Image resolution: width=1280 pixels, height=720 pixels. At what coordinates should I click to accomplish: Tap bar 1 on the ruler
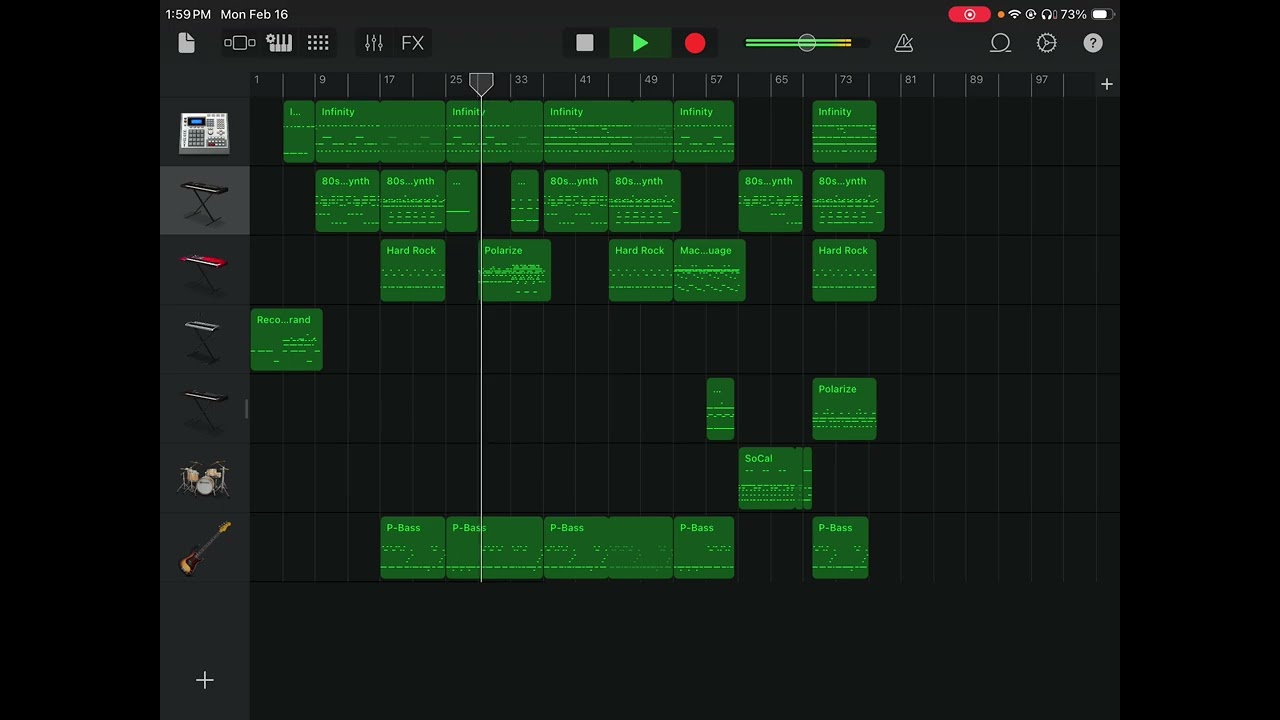[256, 80]
